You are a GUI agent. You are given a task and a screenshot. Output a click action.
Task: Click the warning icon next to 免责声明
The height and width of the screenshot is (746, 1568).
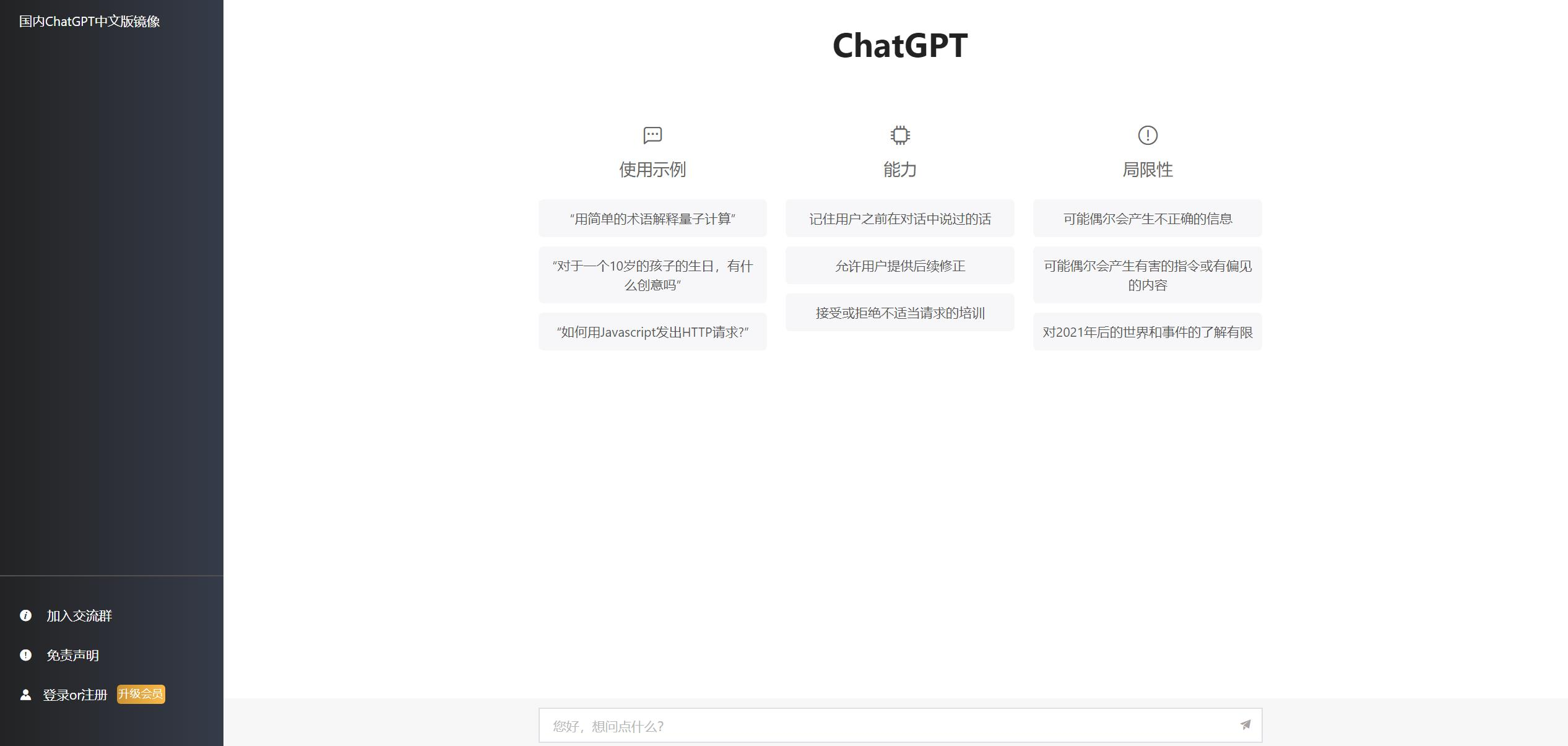click(x=25, y=655)
